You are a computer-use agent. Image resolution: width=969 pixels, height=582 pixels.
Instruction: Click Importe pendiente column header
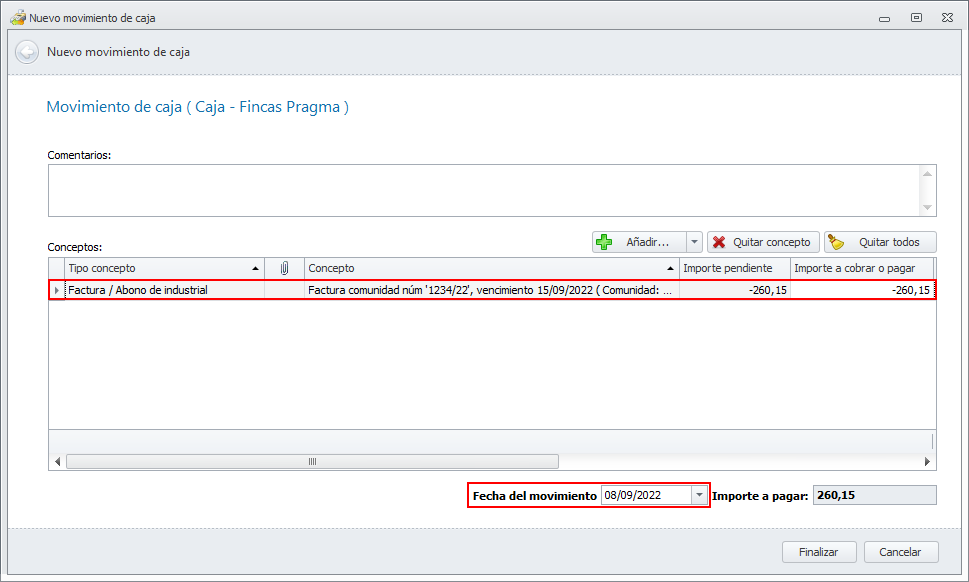pos(734,268)
